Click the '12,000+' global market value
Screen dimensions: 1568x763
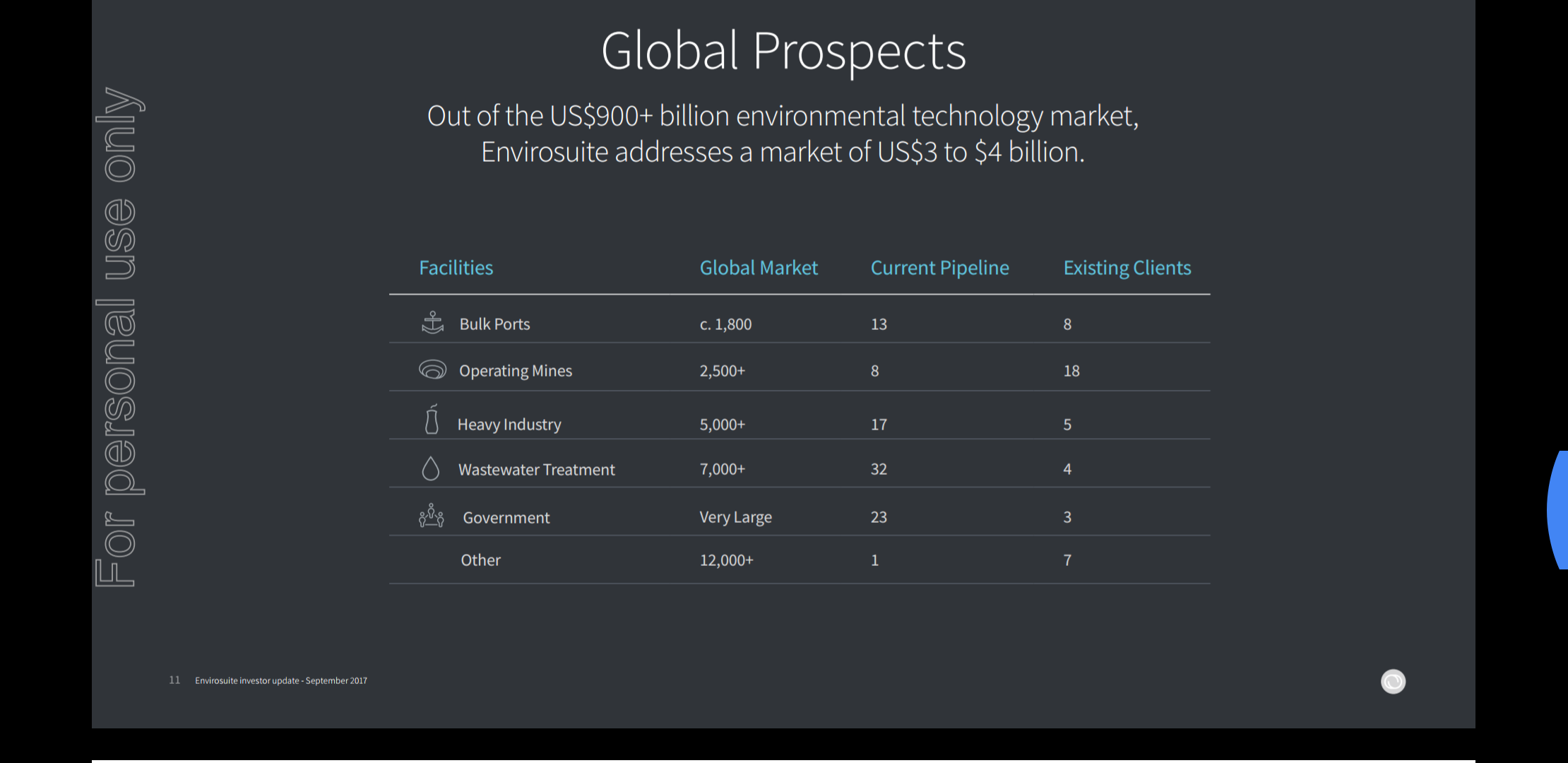(x=726, y=560)
